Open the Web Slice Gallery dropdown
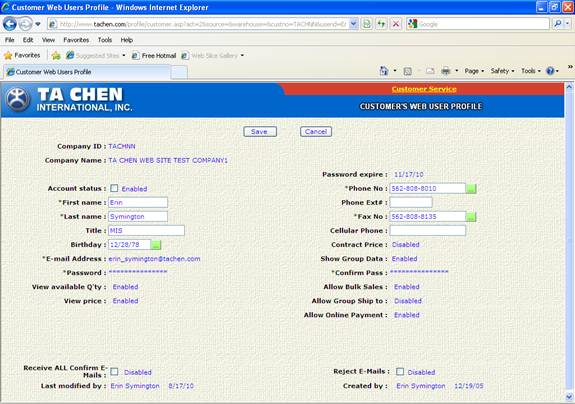This screenshot has width=575, height=404. 242,56
